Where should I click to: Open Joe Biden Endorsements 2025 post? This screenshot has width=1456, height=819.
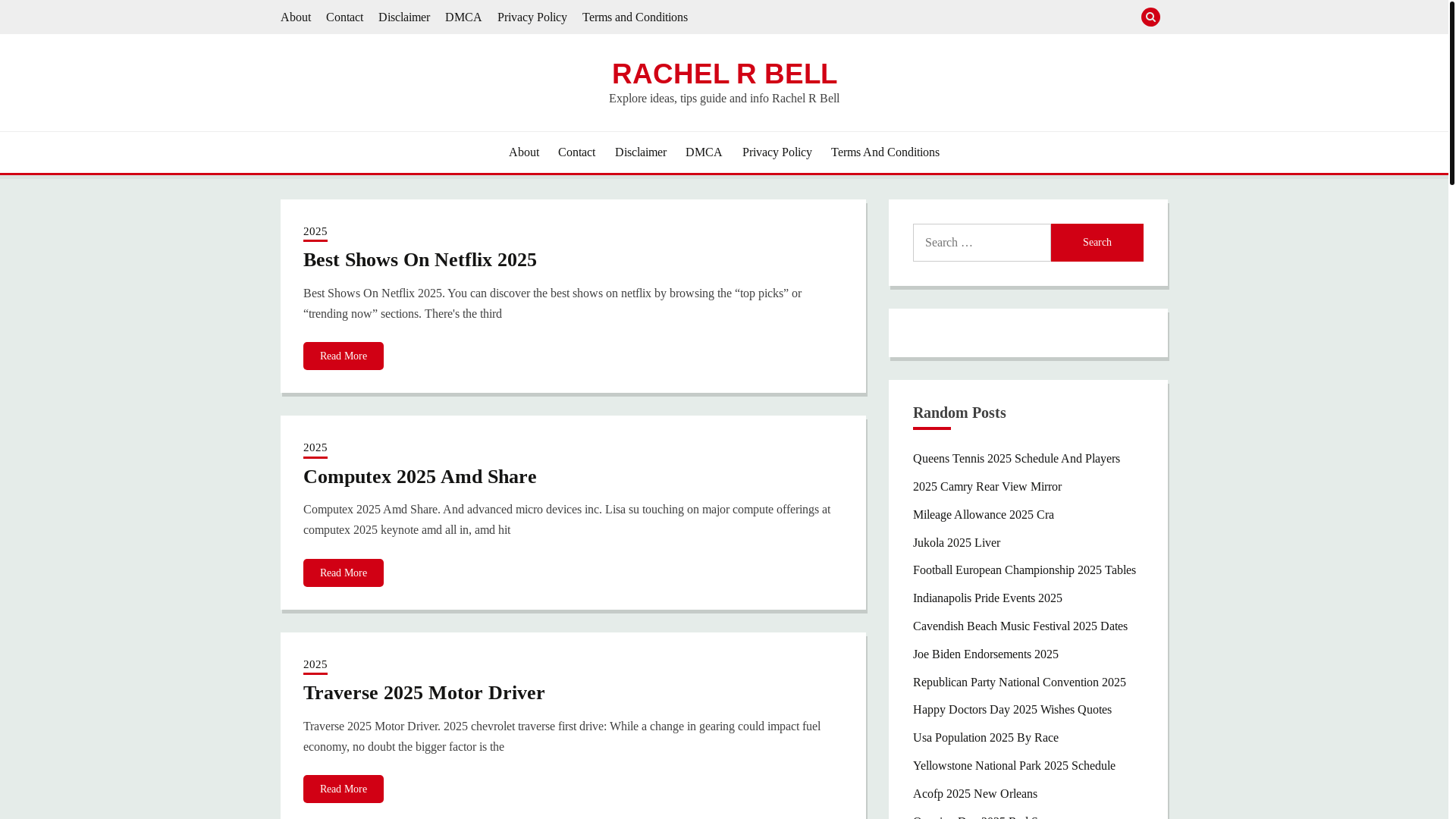986,654
